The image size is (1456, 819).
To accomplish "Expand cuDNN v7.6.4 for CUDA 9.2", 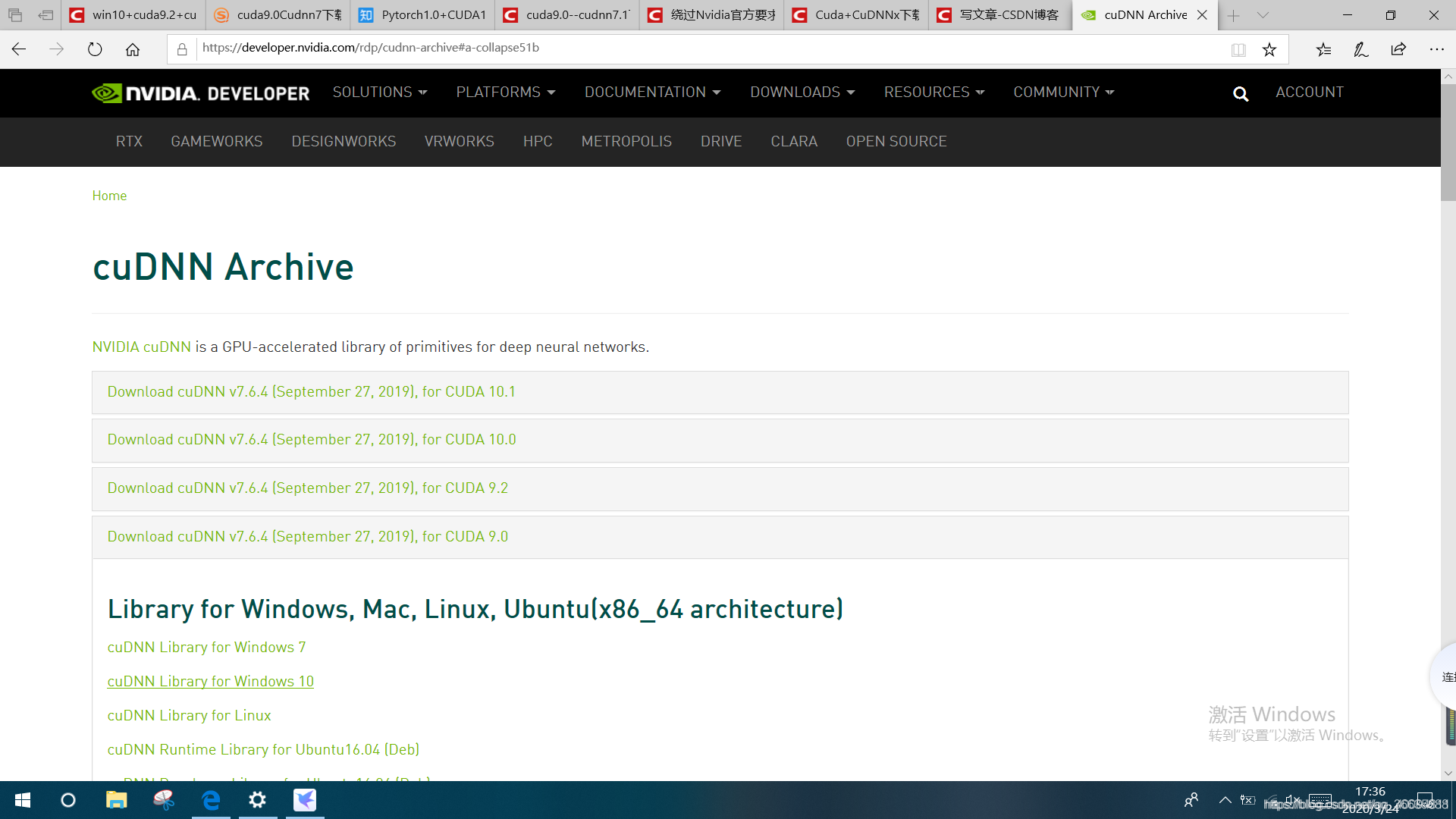I will [720, 489].
